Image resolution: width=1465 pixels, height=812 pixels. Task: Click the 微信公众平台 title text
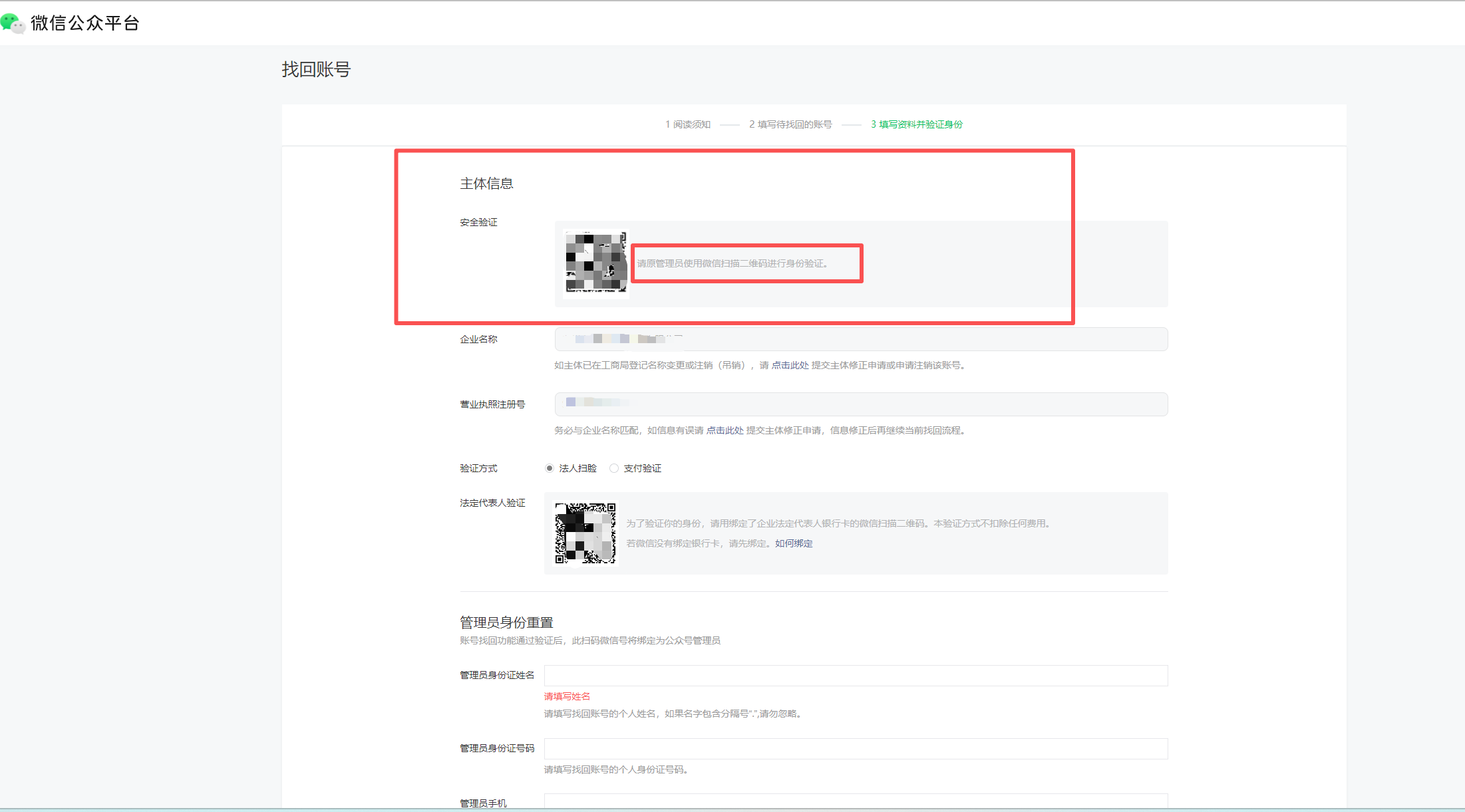coord(84,23)
